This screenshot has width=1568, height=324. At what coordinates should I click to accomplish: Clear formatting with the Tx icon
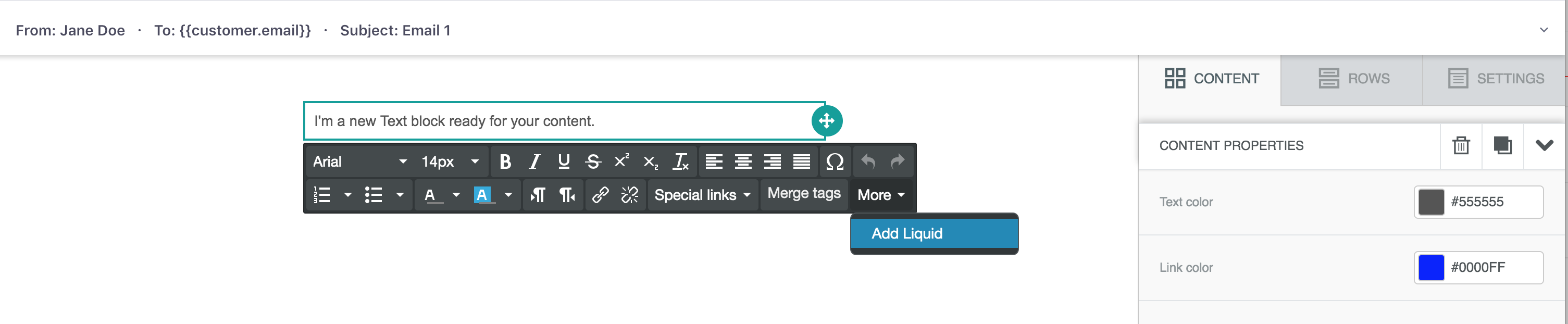680,161
